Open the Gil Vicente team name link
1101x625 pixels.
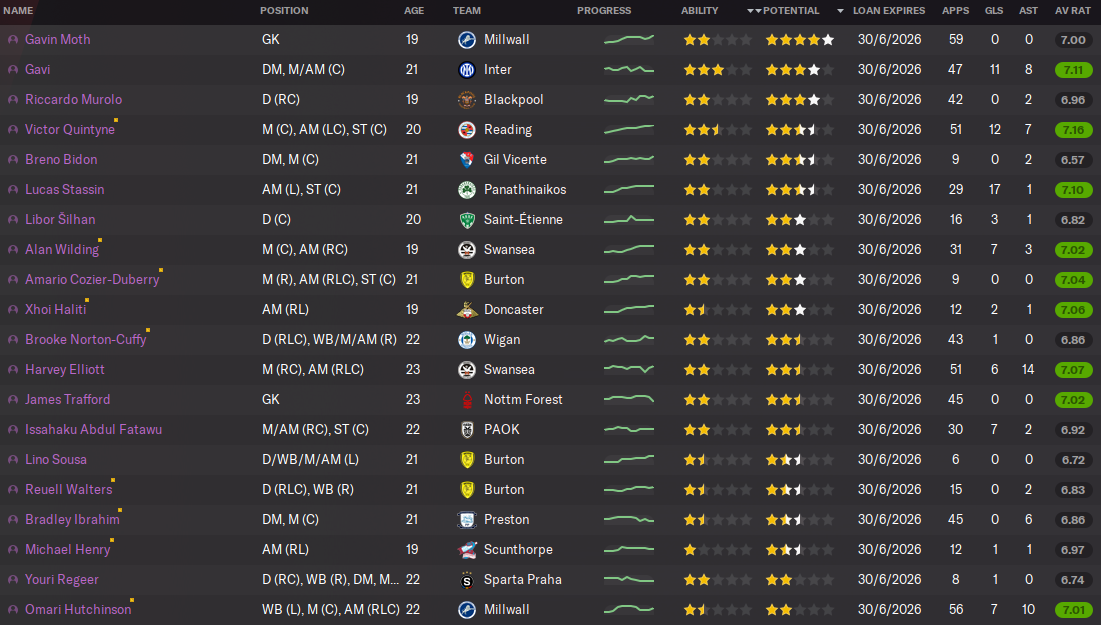tap(517, 160)
